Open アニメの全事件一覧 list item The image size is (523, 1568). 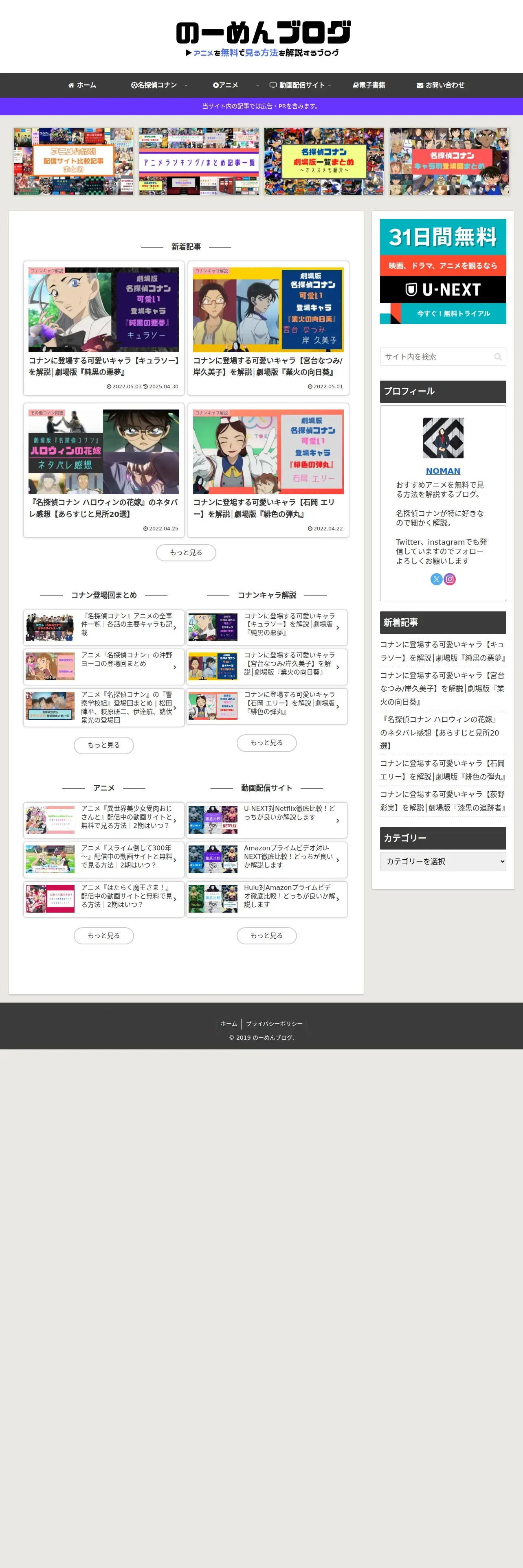coord(103,627)
